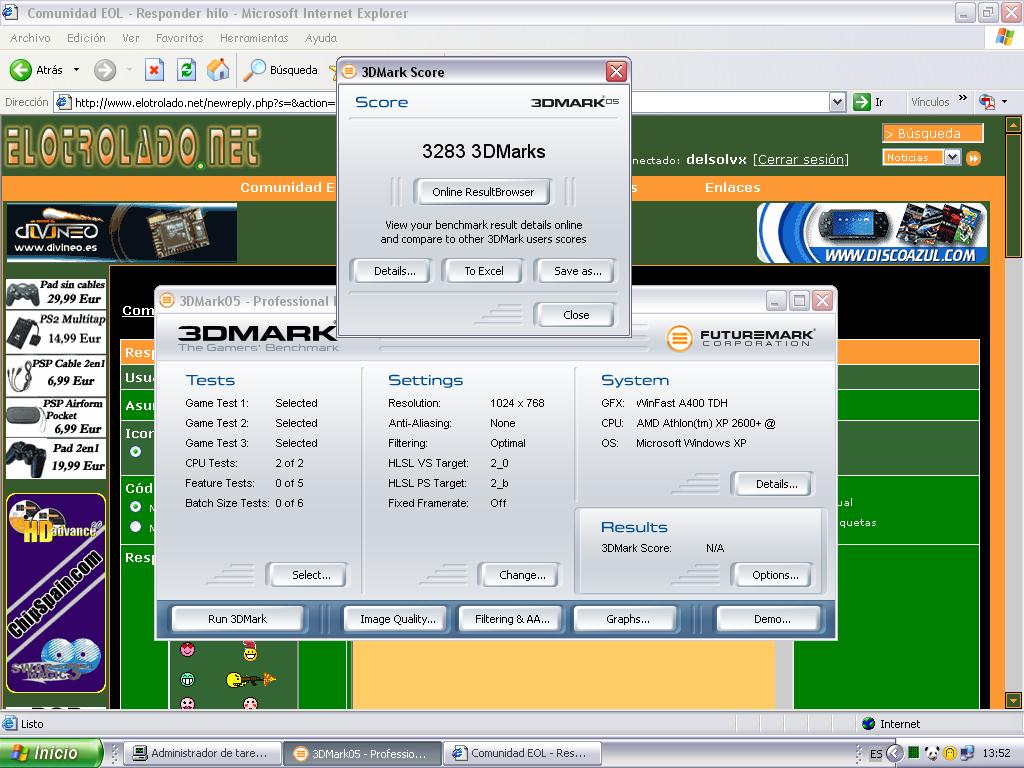The width and height of the screenshot is (1024, 768).
Task: Click the smiley with gun emoticon
Action: [251, 680]
